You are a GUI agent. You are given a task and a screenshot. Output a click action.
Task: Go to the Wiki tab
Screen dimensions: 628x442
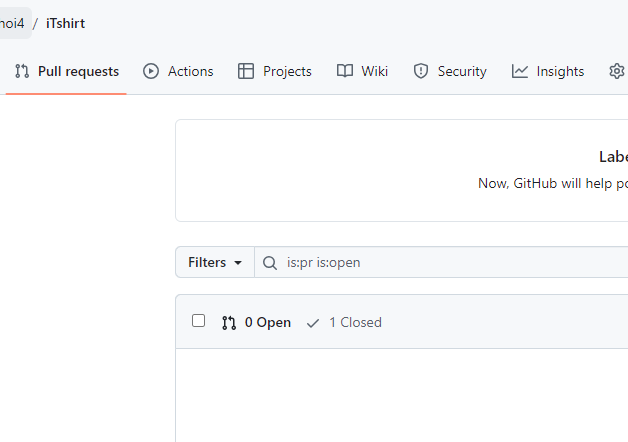click(x=362, y=71)
